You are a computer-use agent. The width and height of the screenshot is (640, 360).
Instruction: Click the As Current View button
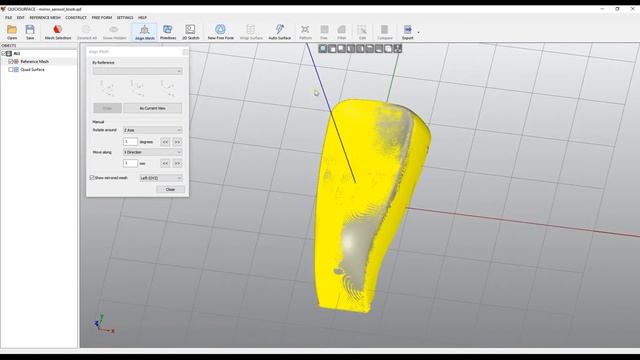click(153, 108)
